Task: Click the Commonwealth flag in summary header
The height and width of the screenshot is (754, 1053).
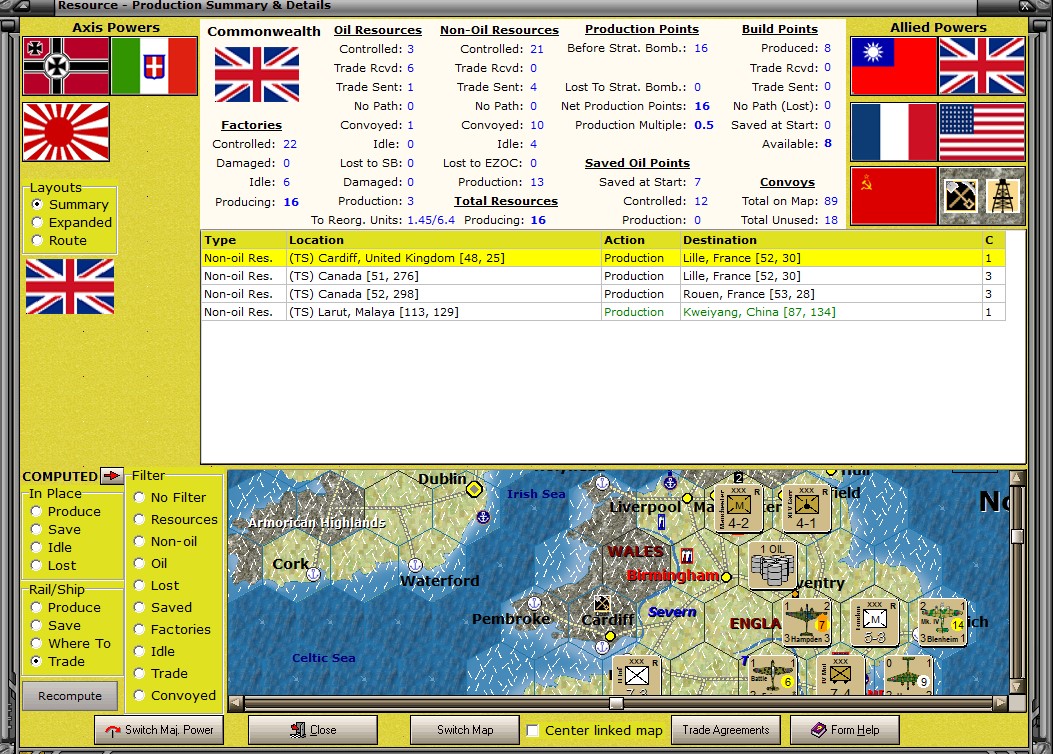Action: point(257,75)
